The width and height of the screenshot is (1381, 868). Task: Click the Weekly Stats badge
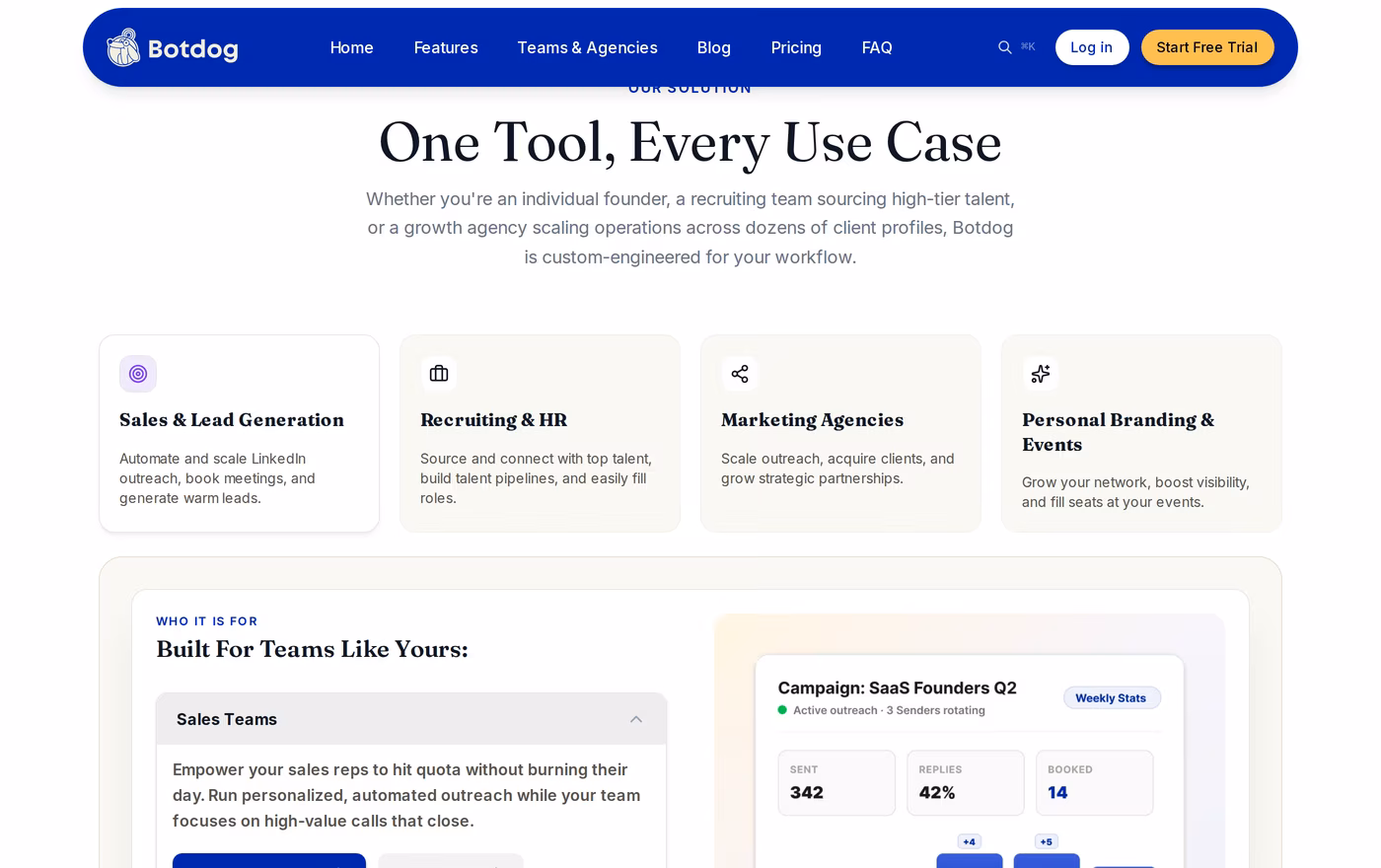click(1112, 697)
